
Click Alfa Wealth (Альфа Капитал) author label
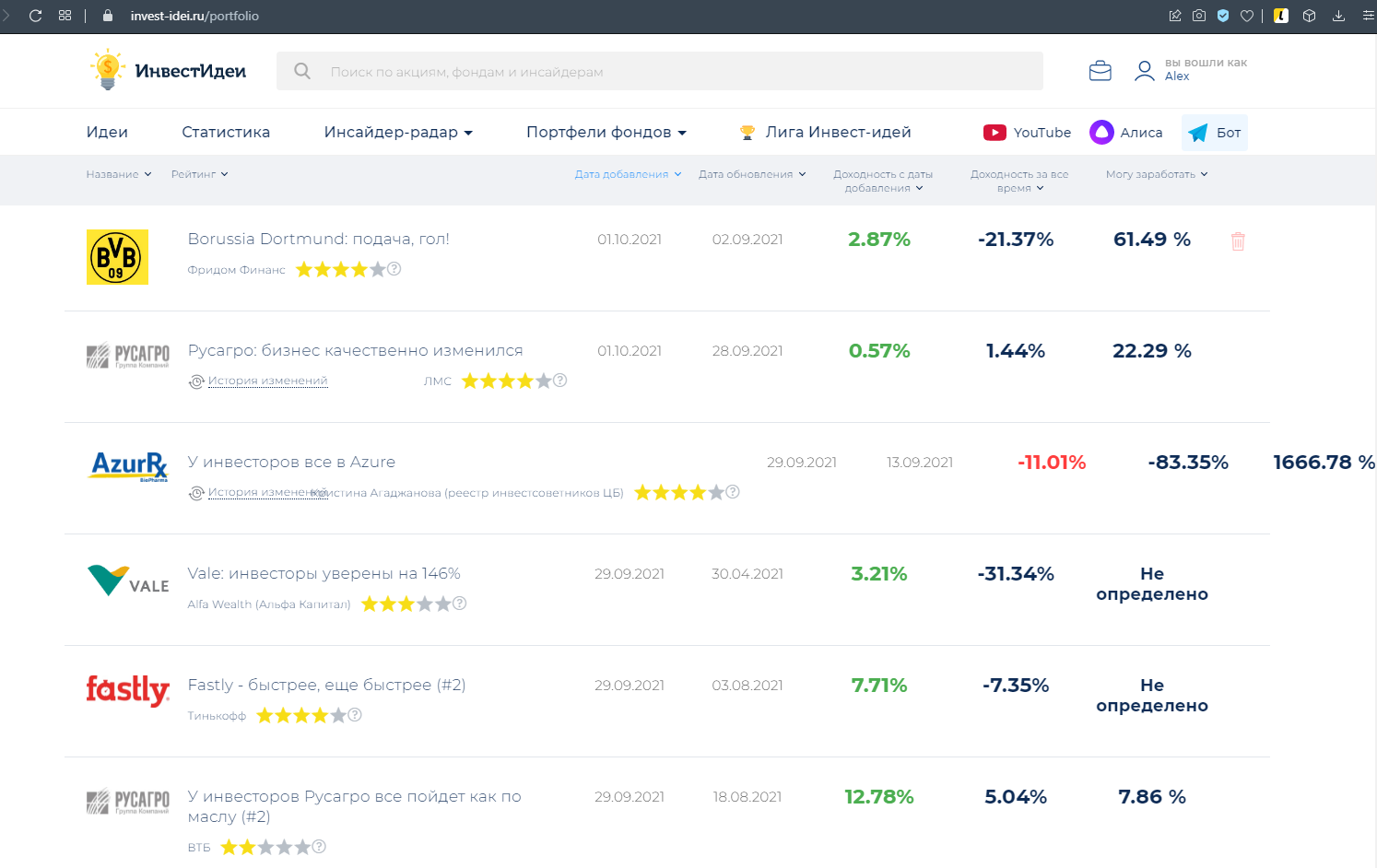pos(269,604)
